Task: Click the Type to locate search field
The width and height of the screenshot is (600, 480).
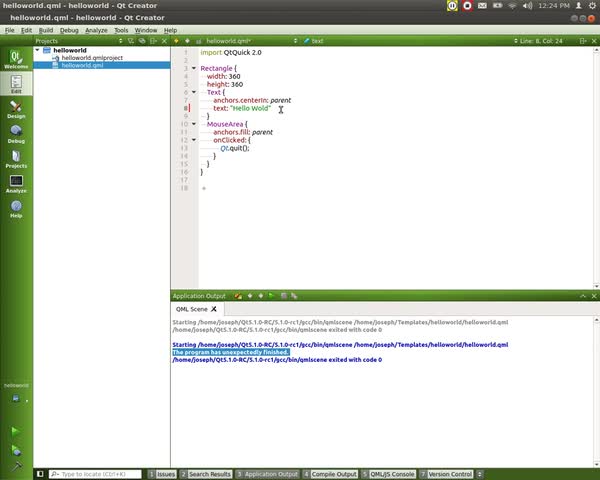Action: click(95, 474)
